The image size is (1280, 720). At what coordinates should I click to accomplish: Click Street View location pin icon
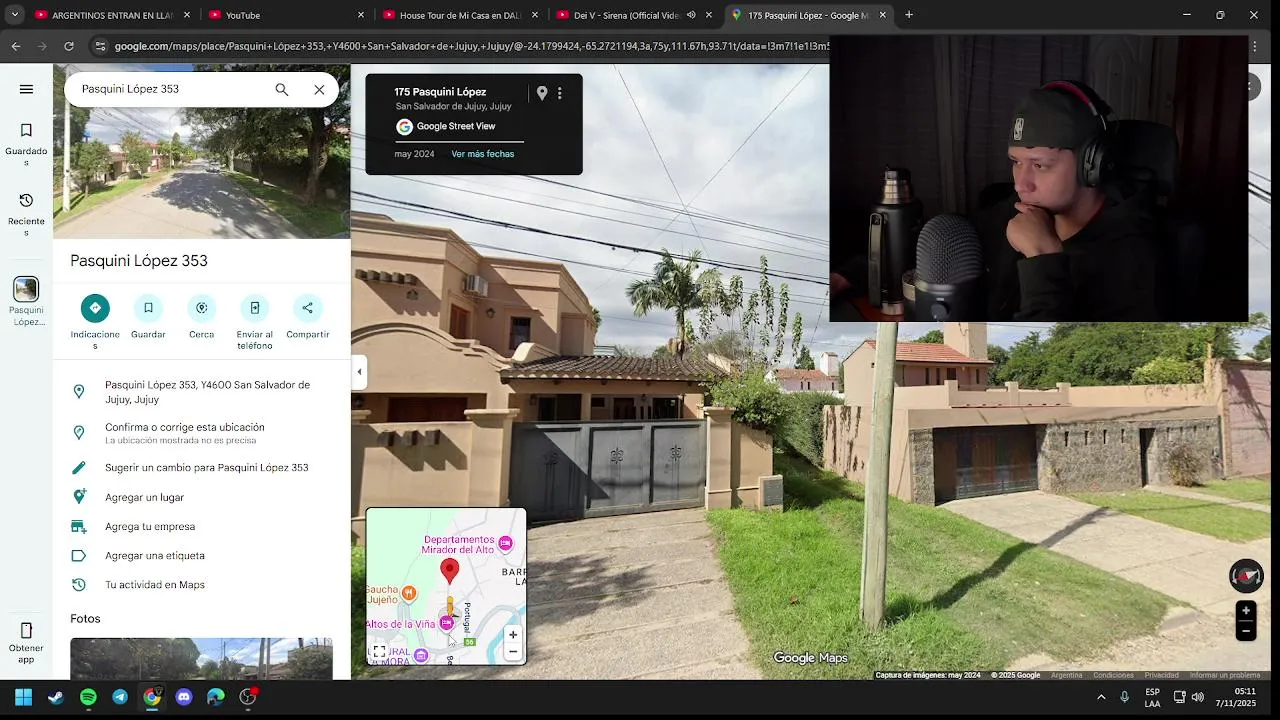tap(542, 93)
